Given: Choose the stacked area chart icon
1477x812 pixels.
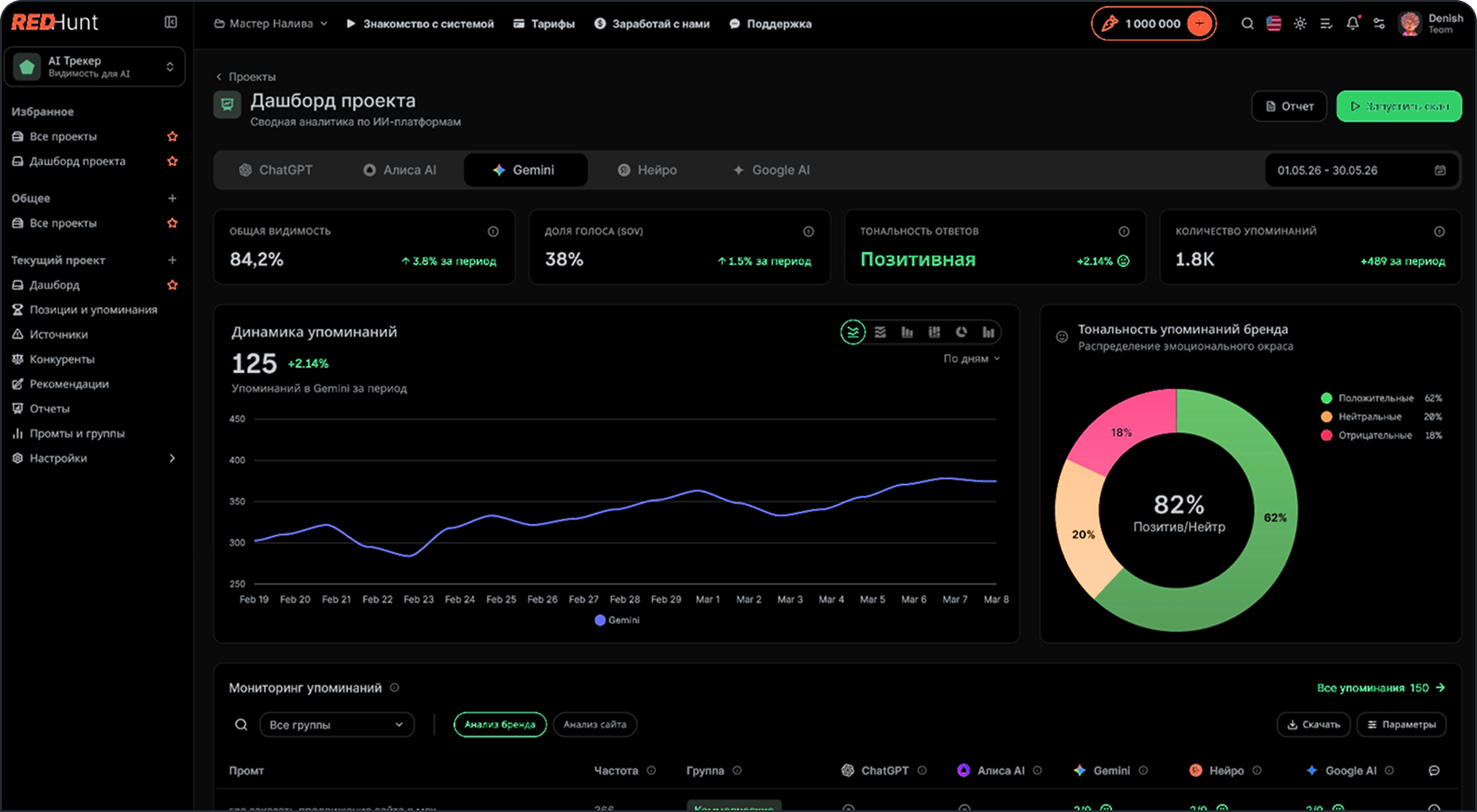Looking at the screenshot, I should pyautogui.click(x=880, y=332).
